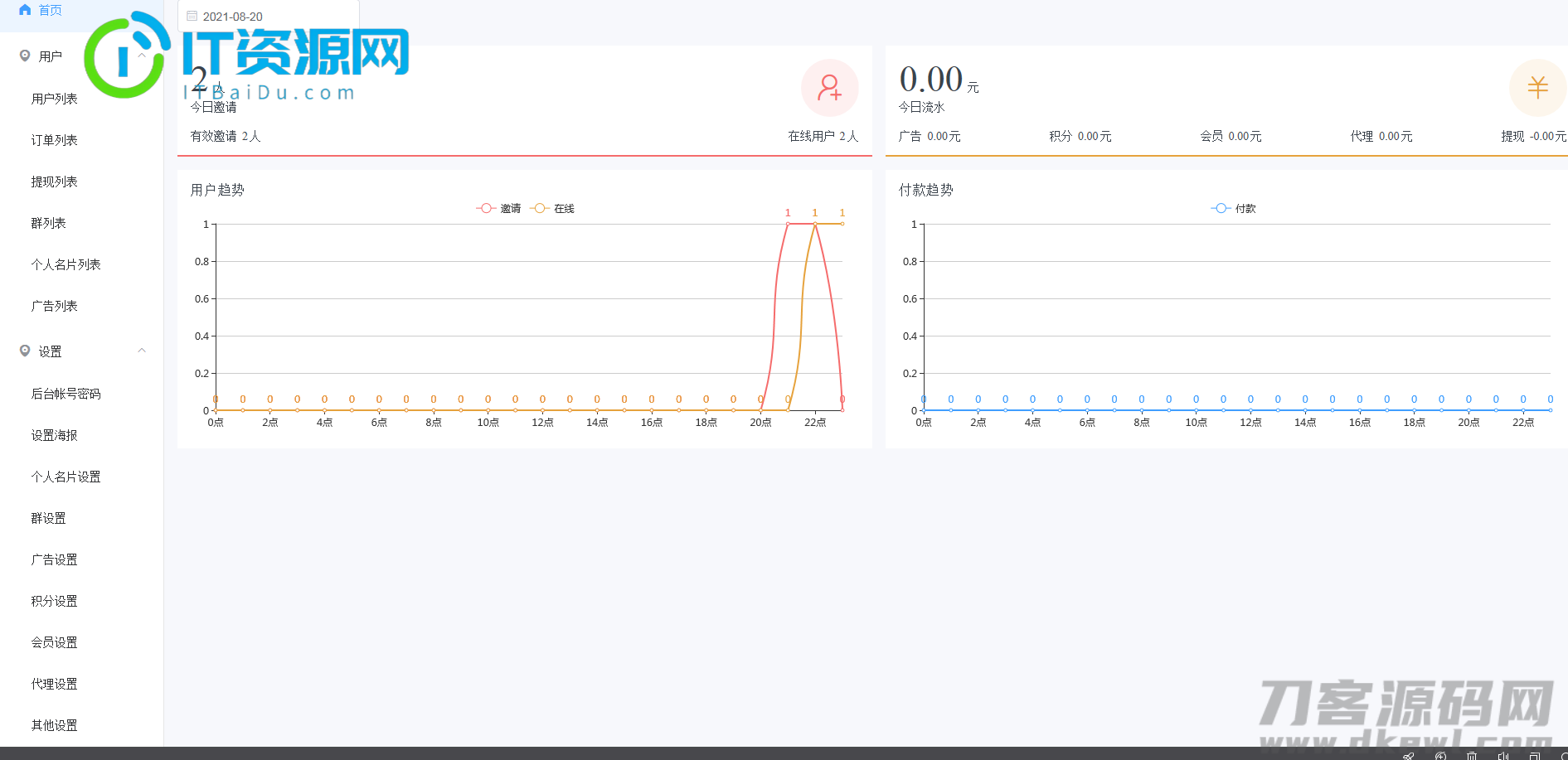This screenshot has width=1568, height=760.
Task: Open the 2021-08-20 date picker field
Action: [269, 16]
